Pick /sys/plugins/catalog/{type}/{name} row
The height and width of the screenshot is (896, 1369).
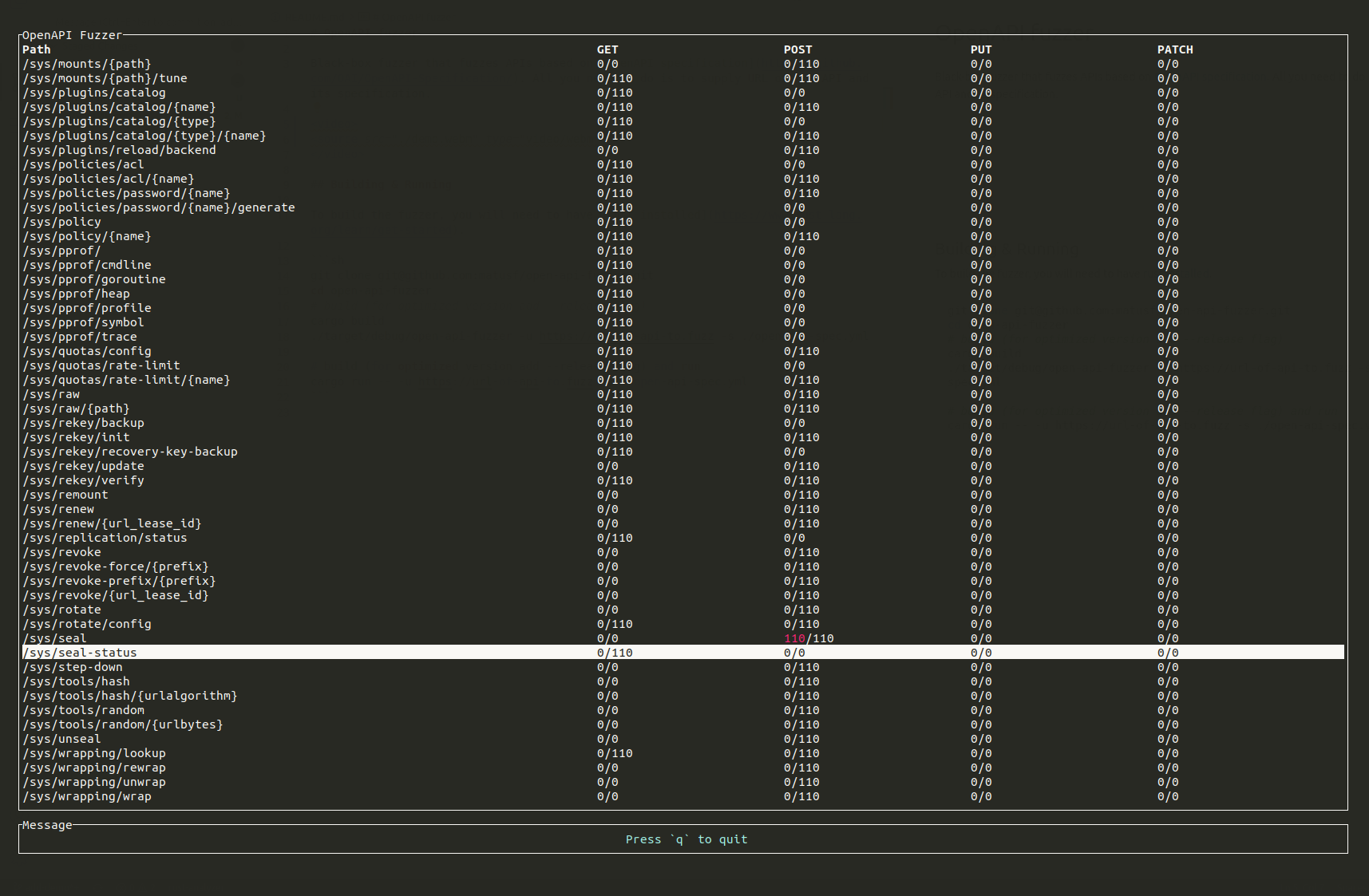pyautogui.click(x=144, y=136)
